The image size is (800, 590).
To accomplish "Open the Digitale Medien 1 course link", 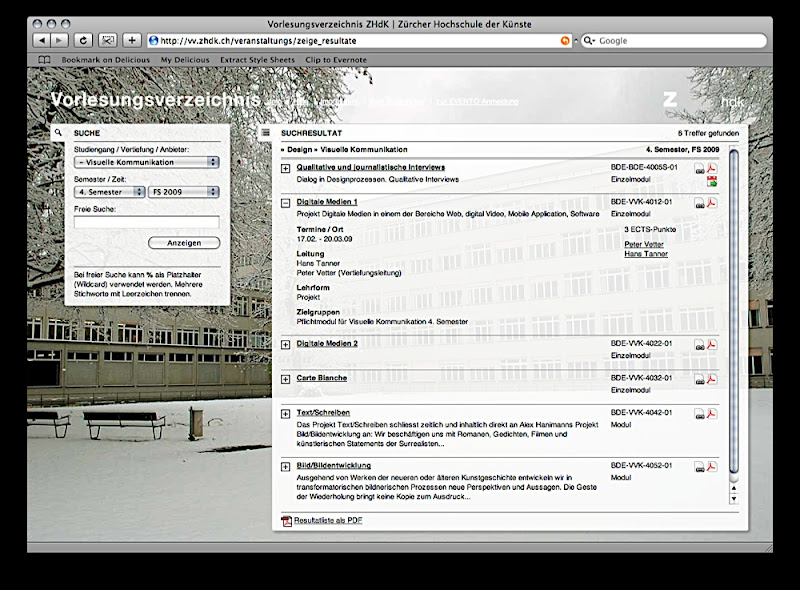I will tap(327, 202).
